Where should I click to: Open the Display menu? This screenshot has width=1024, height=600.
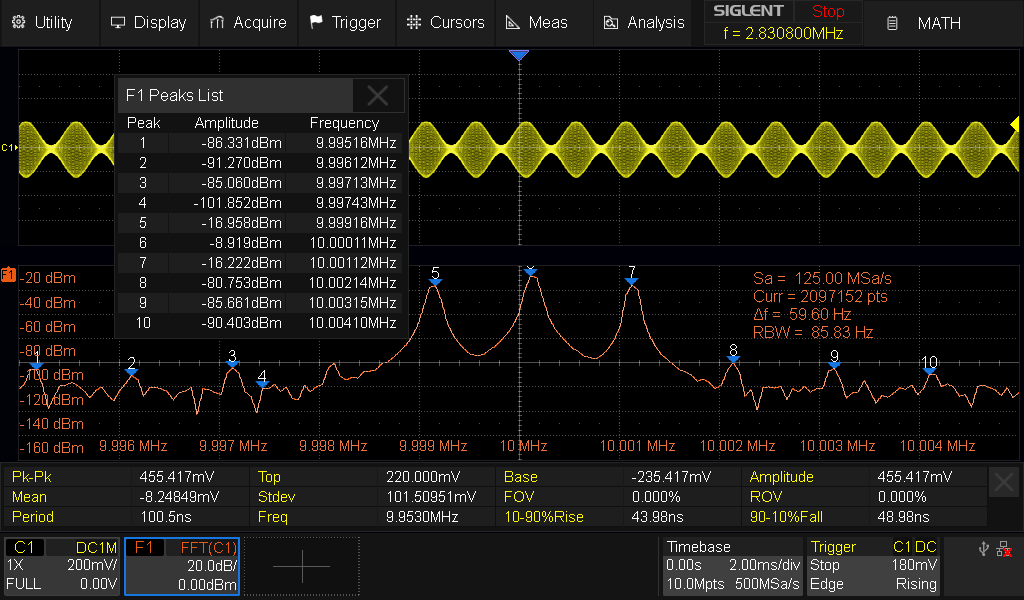(148, 22)
